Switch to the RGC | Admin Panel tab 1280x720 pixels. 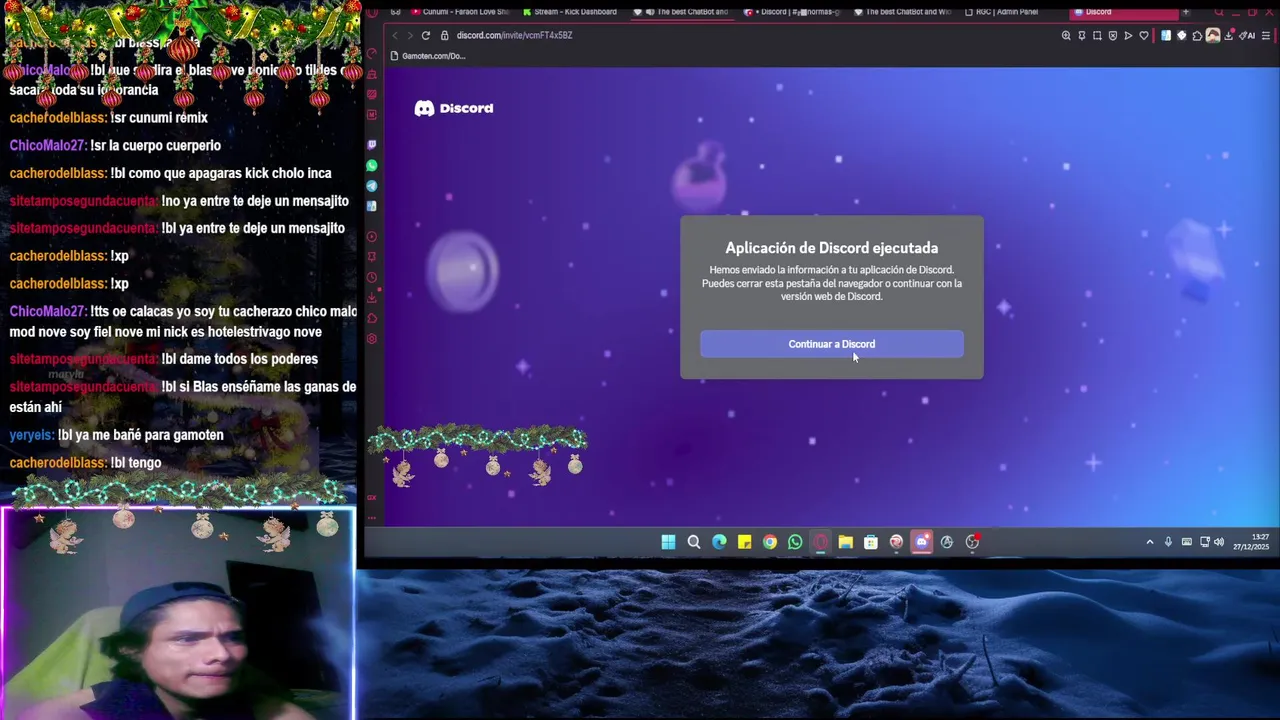tap(1003, 12)
